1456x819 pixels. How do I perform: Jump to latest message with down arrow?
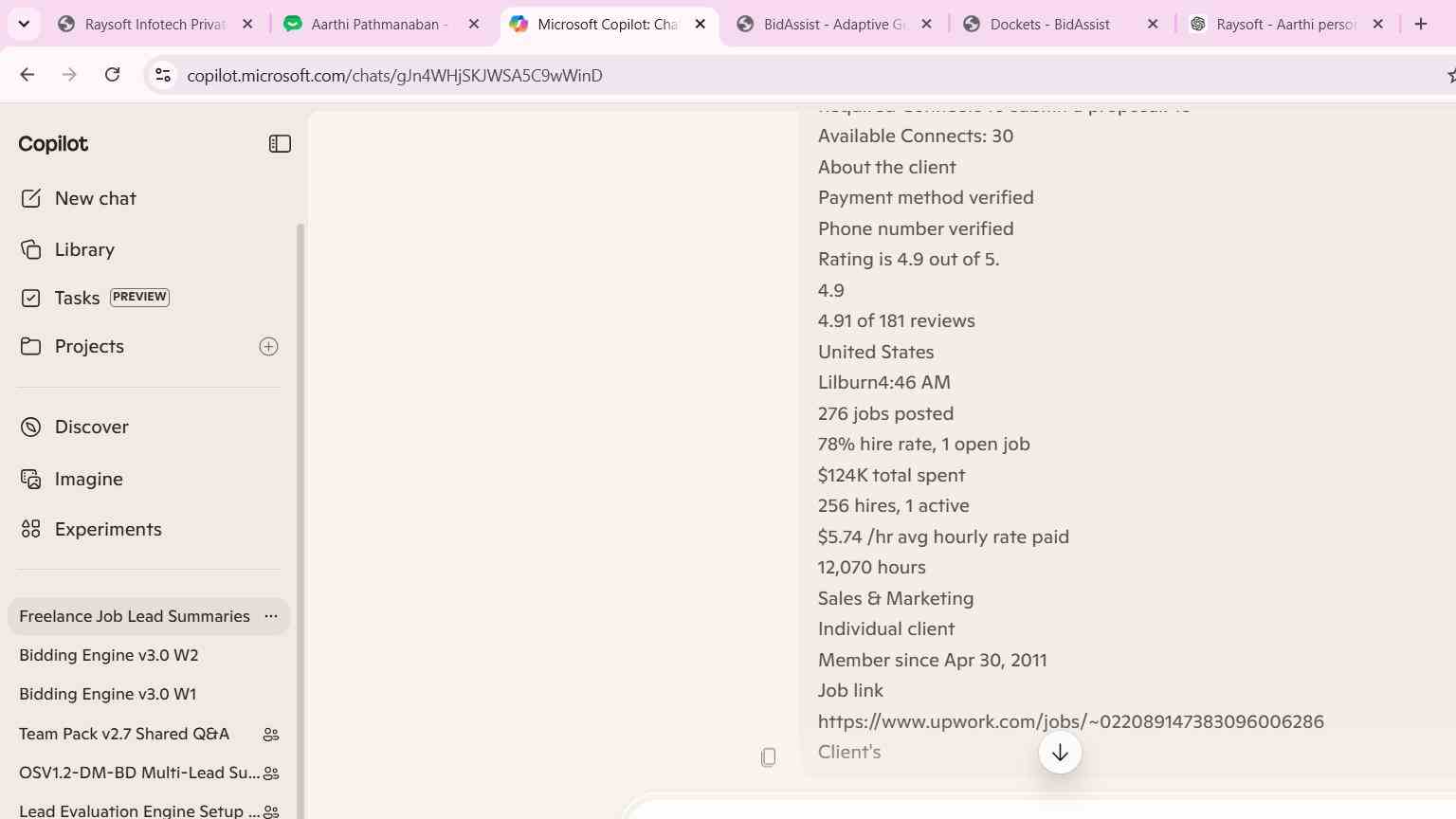pos(1060,753)
